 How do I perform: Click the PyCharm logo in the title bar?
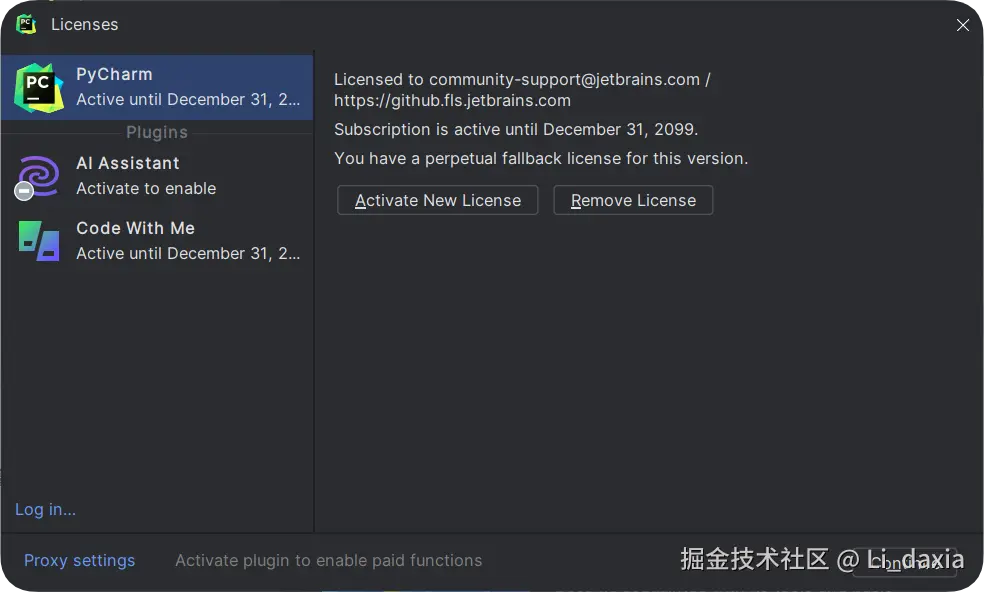(x=26, y=24)
